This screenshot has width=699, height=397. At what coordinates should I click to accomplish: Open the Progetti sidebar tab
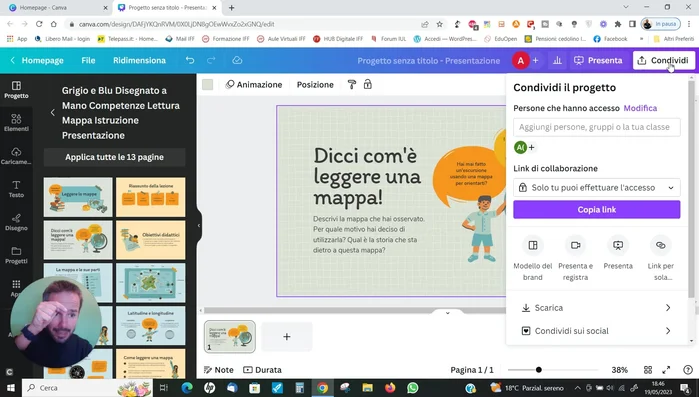click(x=16, y=255)
